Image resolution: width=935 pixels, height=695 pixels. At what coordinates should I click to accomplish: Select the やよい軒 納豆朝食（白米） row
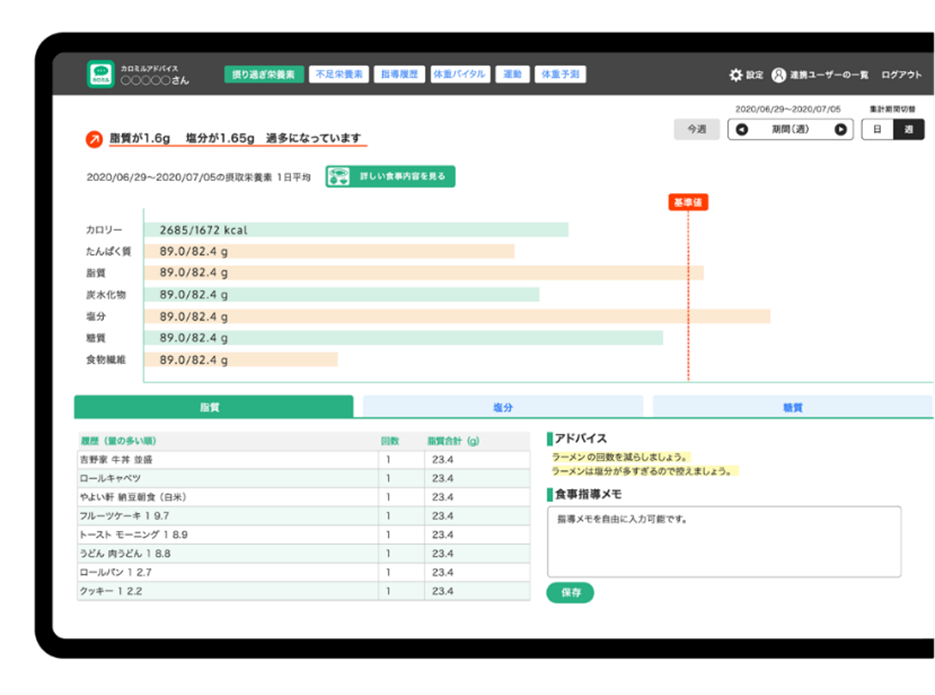coord(304,497)
